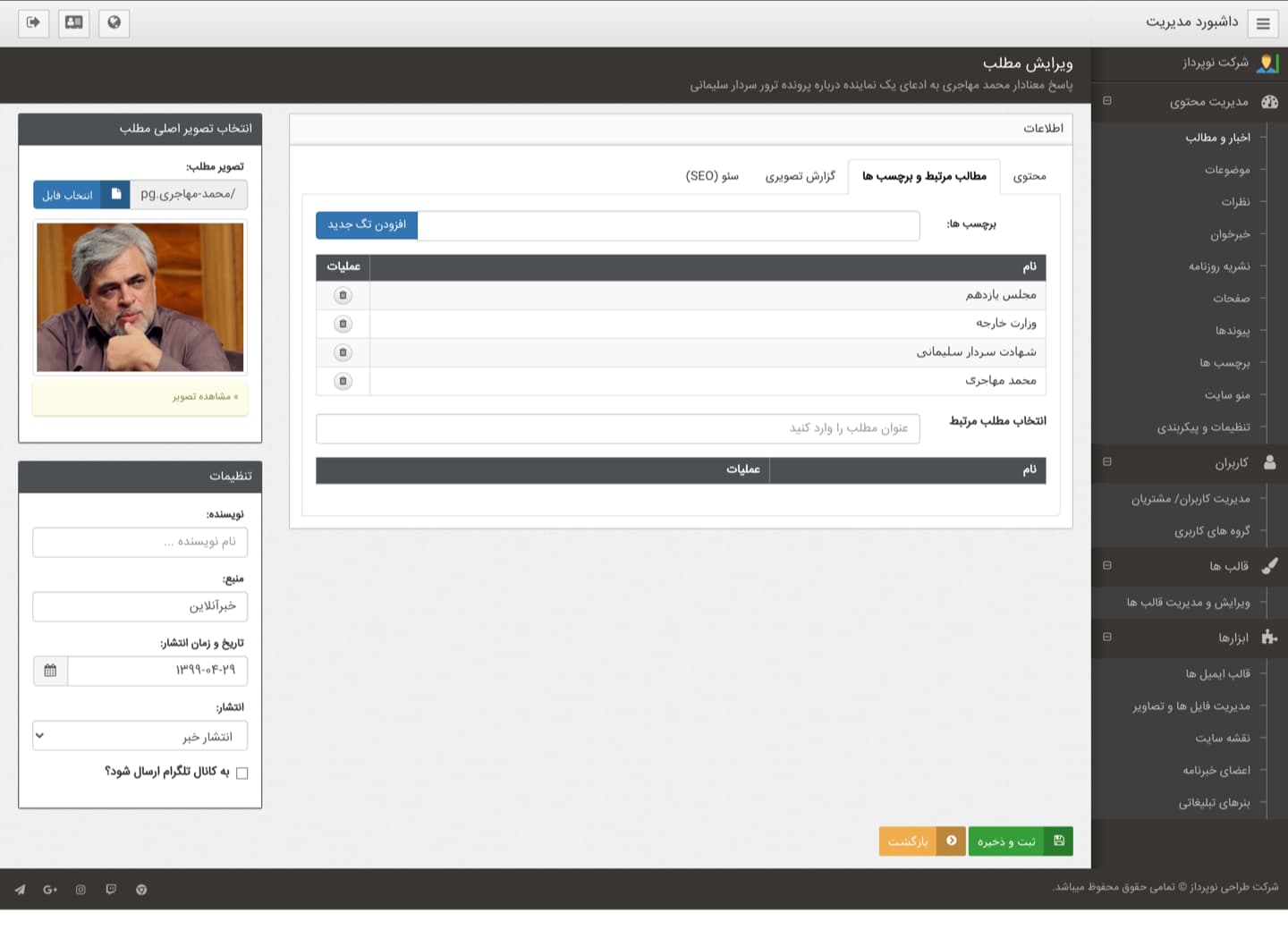Click the Telegram icon in footer
The image size is (1288, 938).
(x=20, y=890)
